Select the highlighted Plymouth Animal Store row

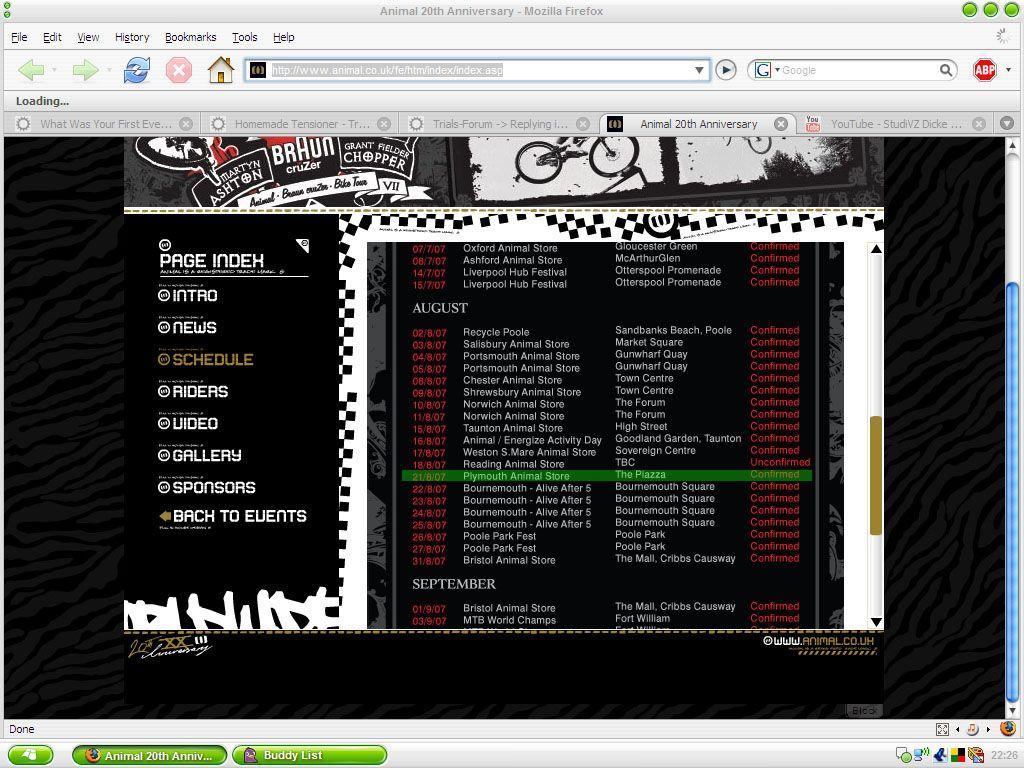[607, 475]
